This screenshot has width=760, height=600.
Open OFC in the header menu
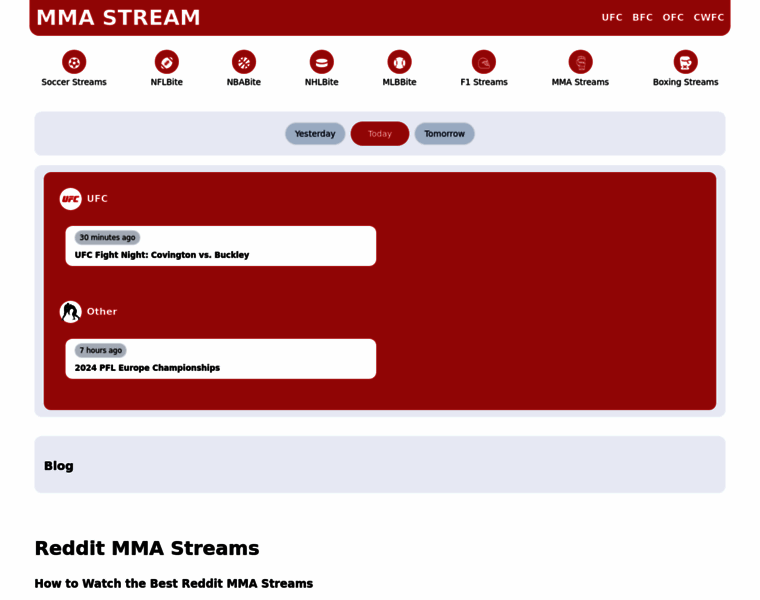tap(673, 17)
